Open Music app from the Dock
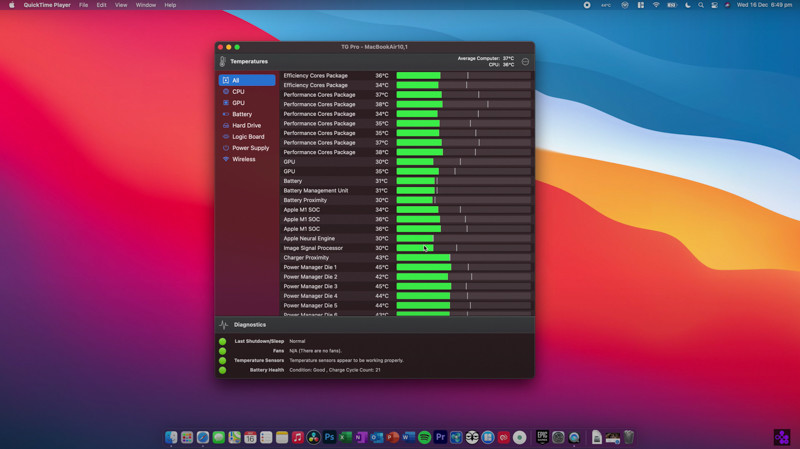 [x=297, y=437]
